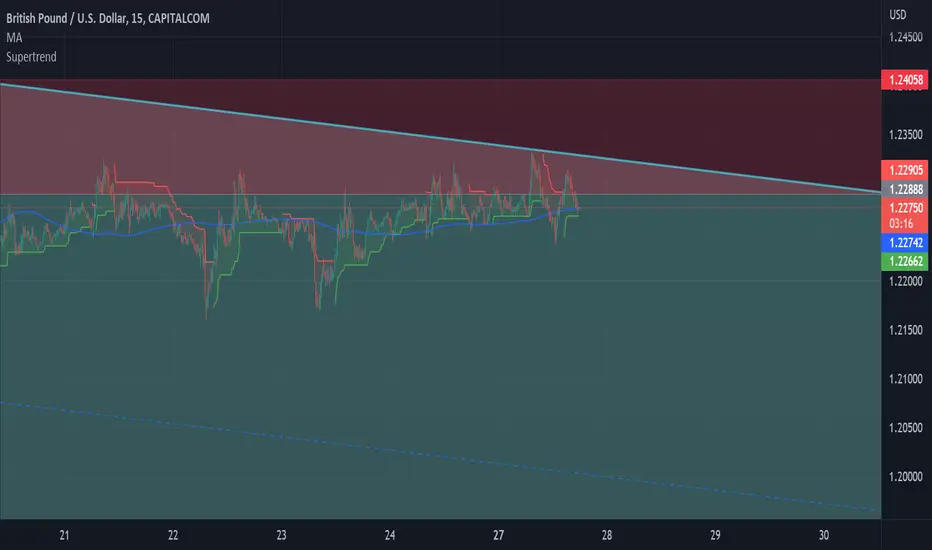Click the 1.24500 price axis tick
The width and height of the screenshot is (932, 550).
[906, 37]
